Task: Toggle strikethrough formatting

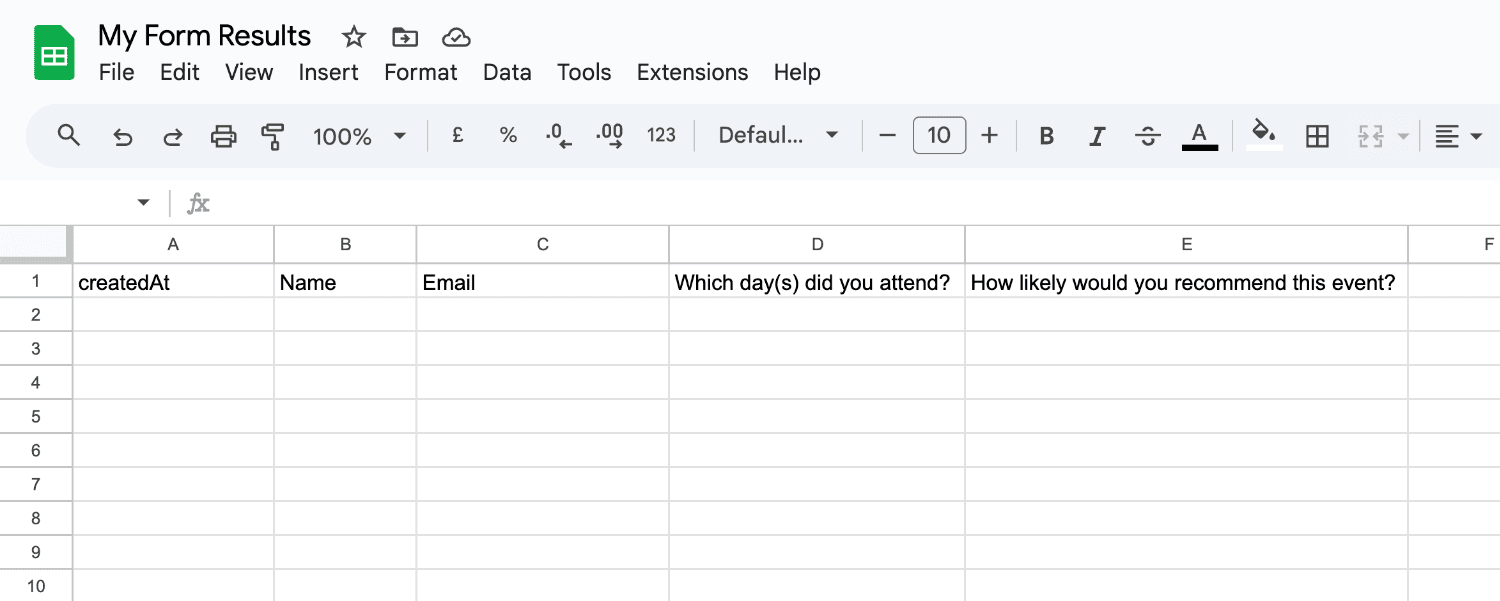Action: (1148, 136)
